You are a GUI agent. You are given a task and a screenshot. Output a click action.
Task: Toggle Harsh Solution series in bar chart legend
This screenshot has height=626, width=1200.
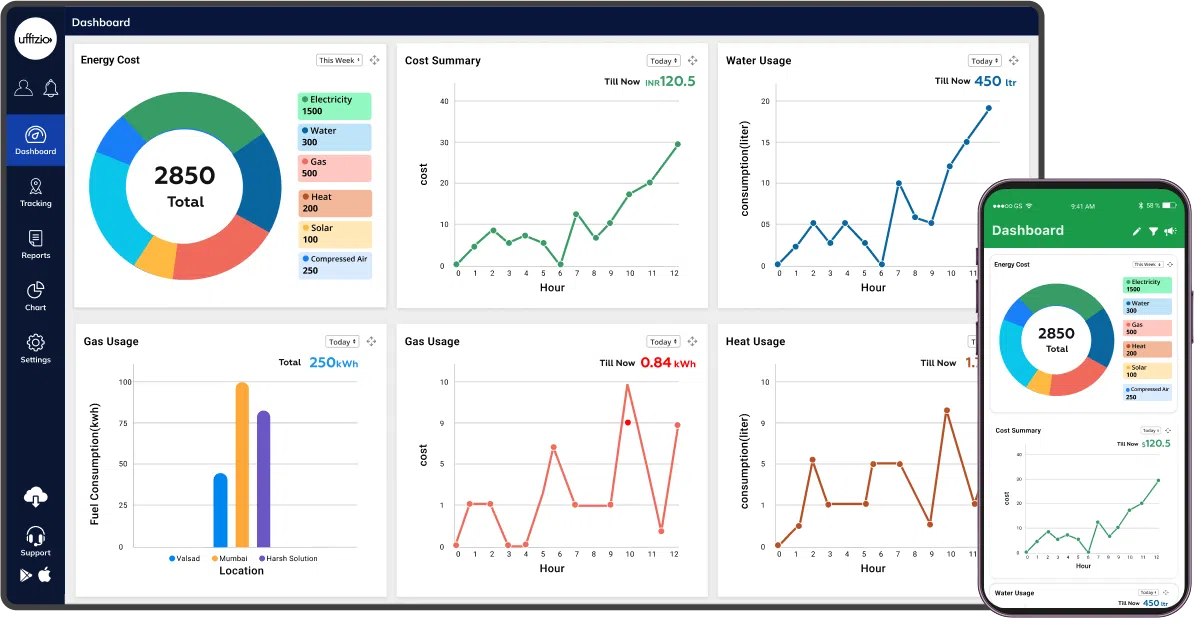pyautogui.click(x=288, y=558)
